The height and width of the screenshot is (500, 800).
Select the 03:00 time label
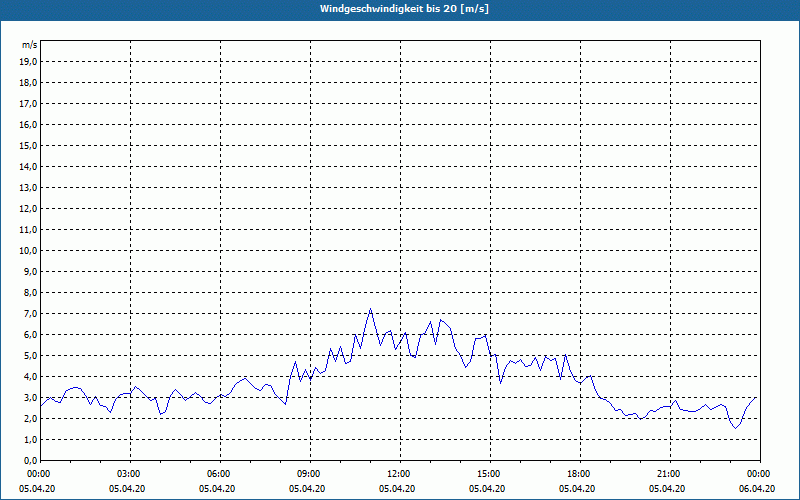pyautogui.click(x=131, y=474)
